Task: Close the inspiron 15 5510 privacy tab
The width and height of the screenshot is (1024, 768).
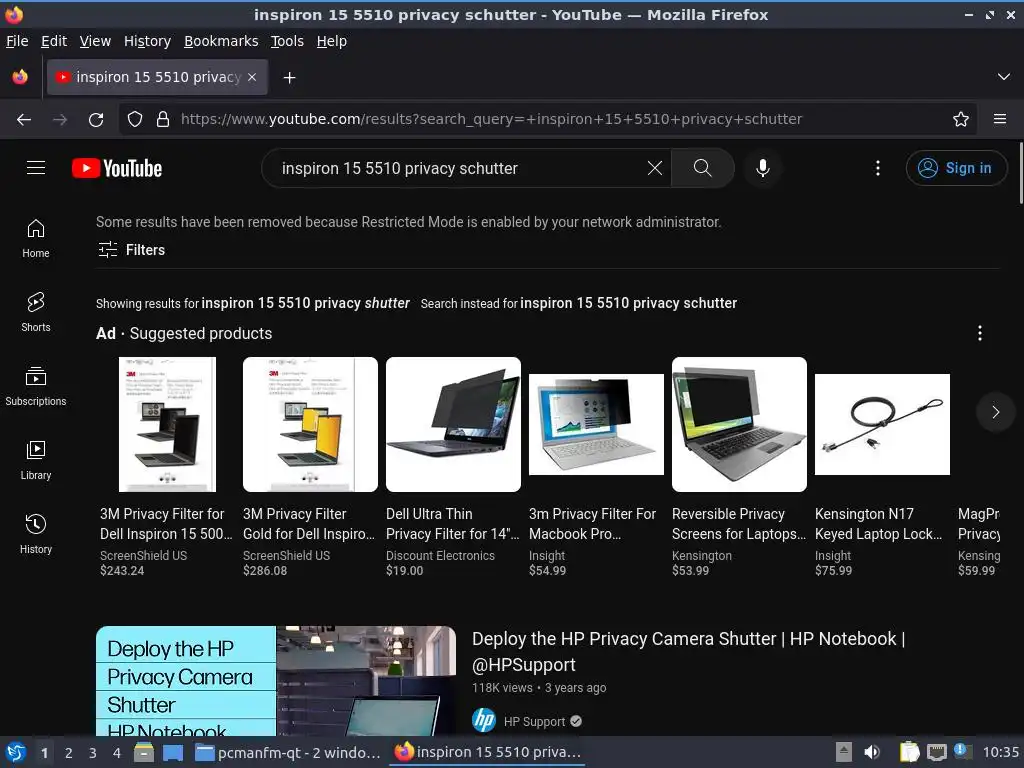Action: pos(252,77)
